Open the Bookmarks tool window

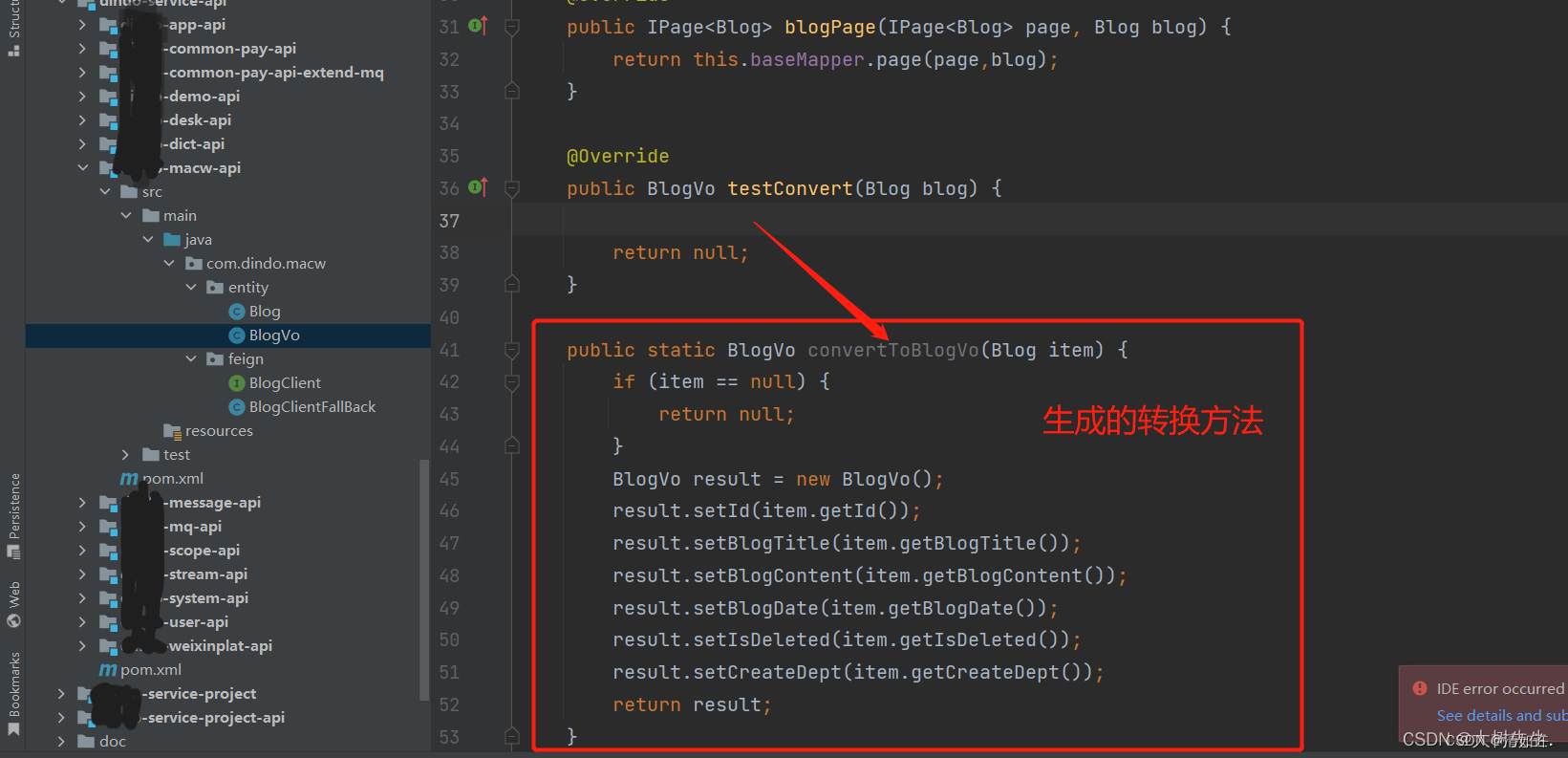click(13, 693)
